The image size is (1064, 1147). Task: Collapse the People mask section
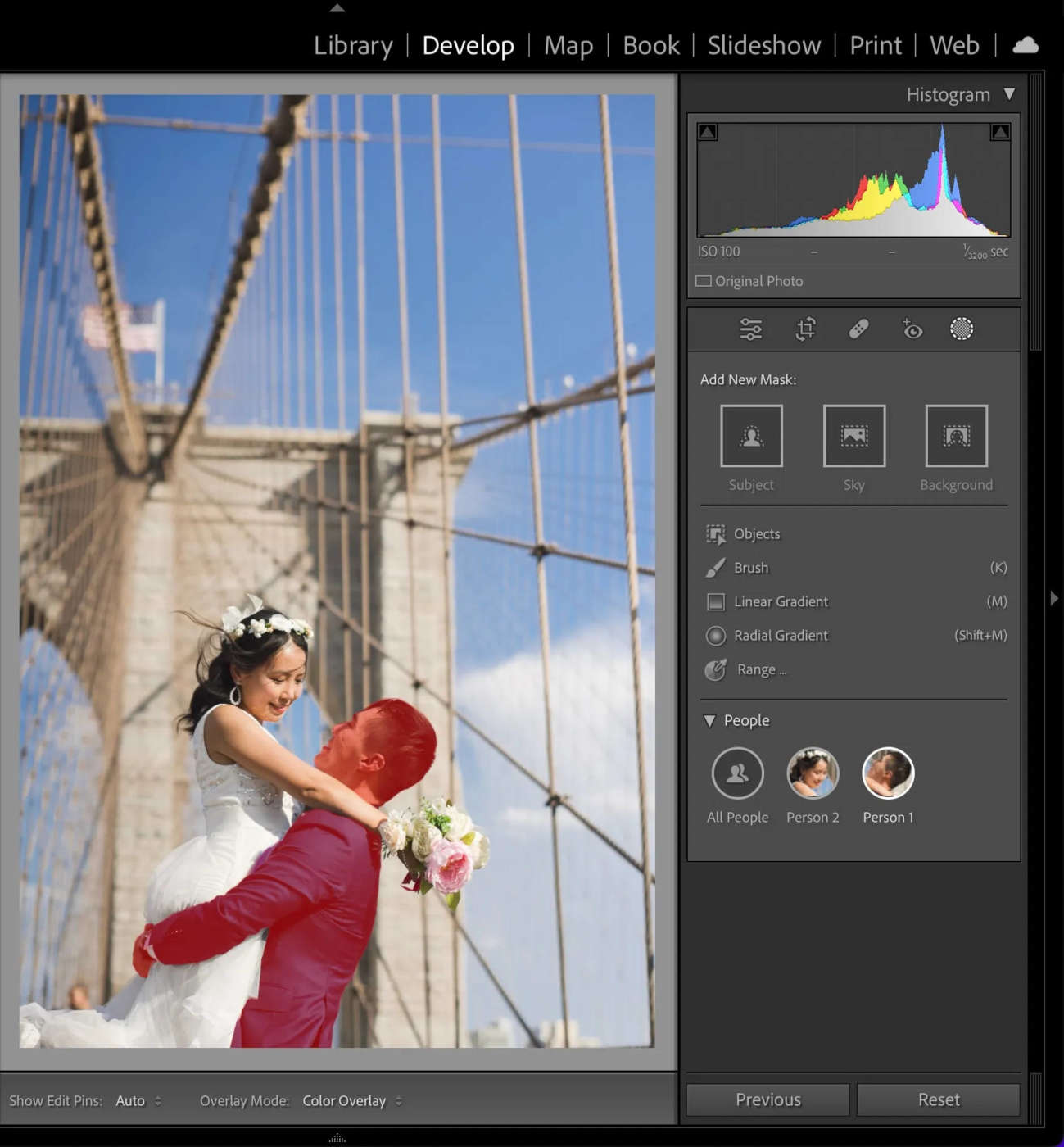coord(709,720)
